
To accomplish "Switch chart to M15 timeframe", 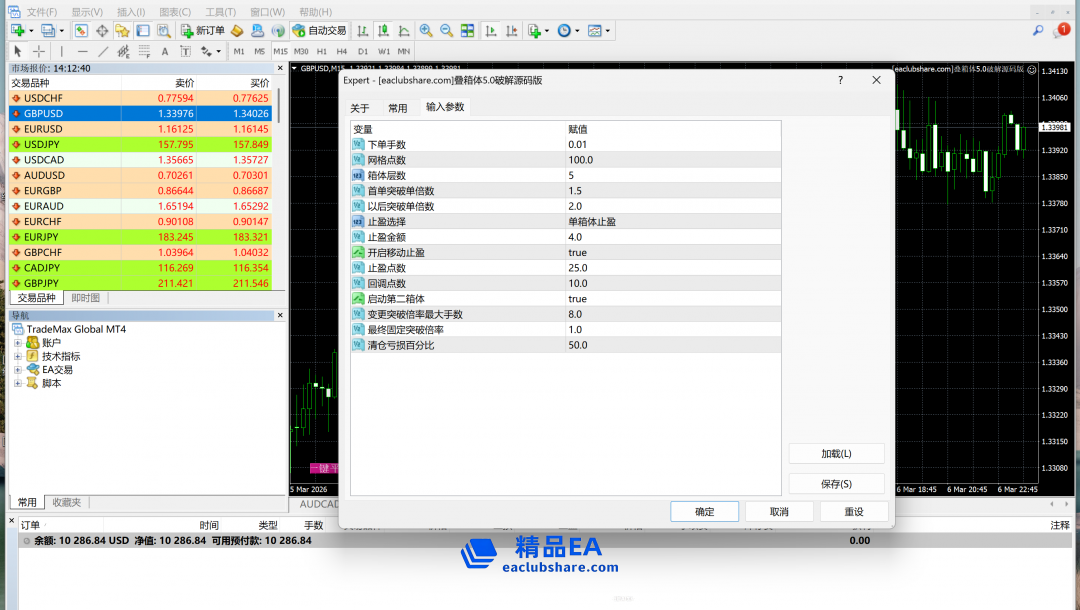I will pyautogui.click(x=280, y=51).
